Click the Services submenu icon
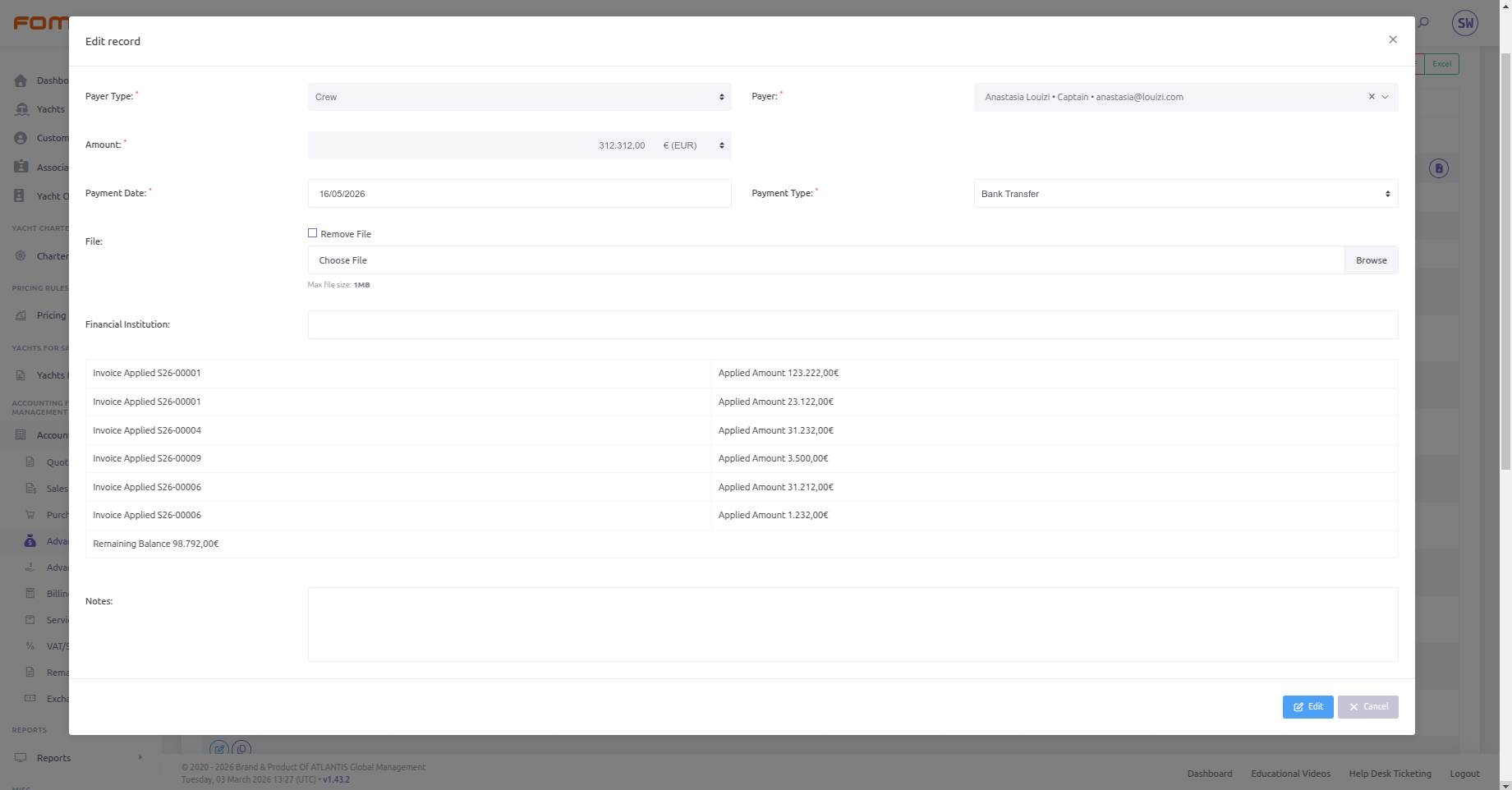This screenshot has height=790, width=1512. pyautogui.click(x=30, y=620)
